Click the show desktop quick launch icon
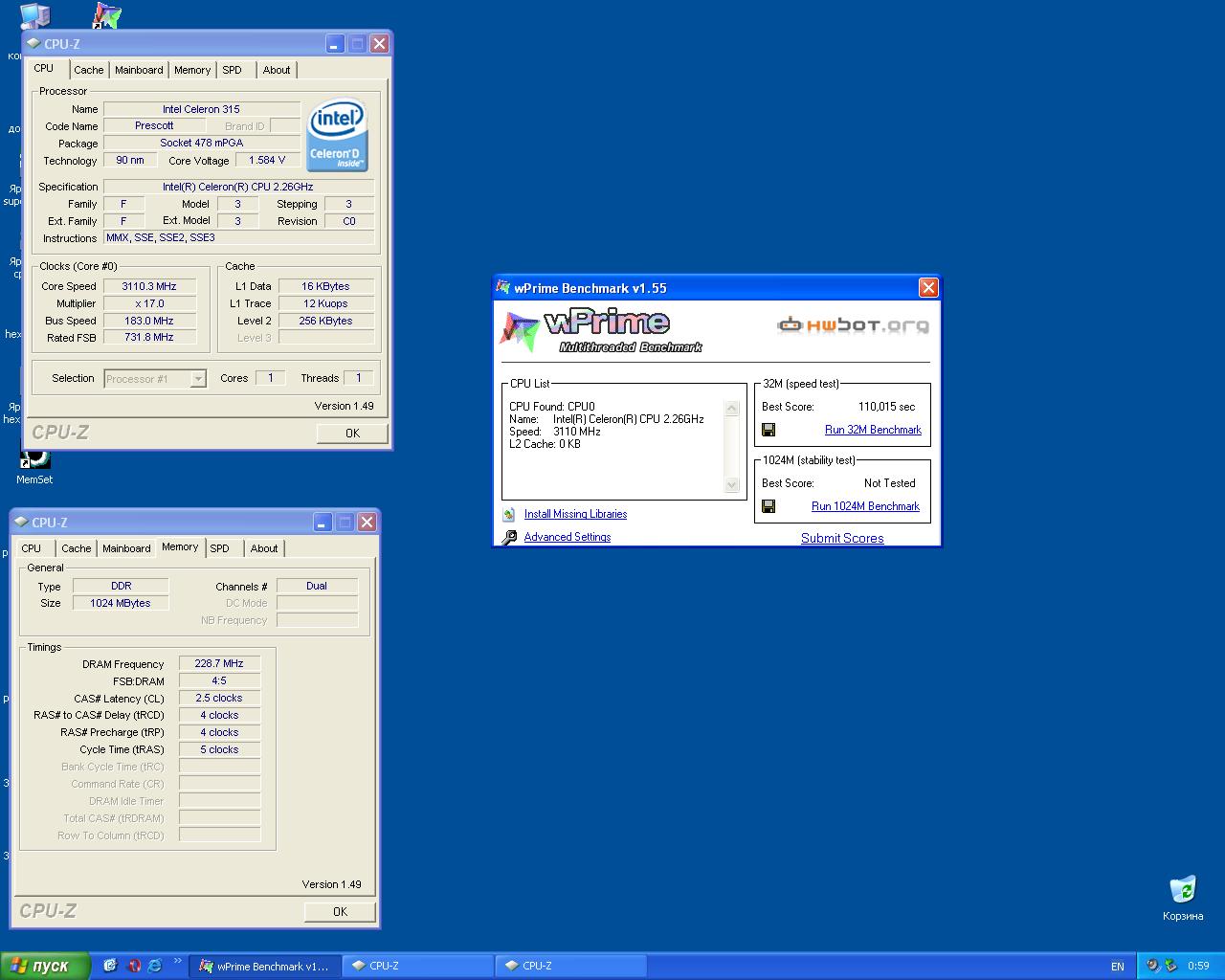1225x980 pixels. (x=110, y=966)
